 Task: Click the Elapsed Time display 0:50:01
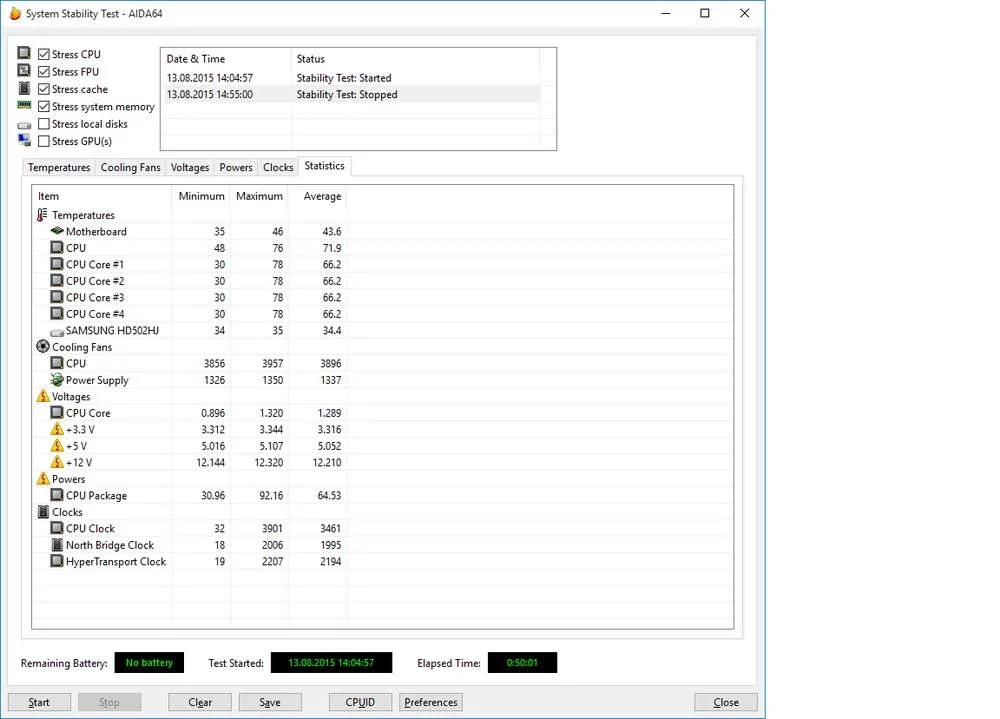coord(522,663)
